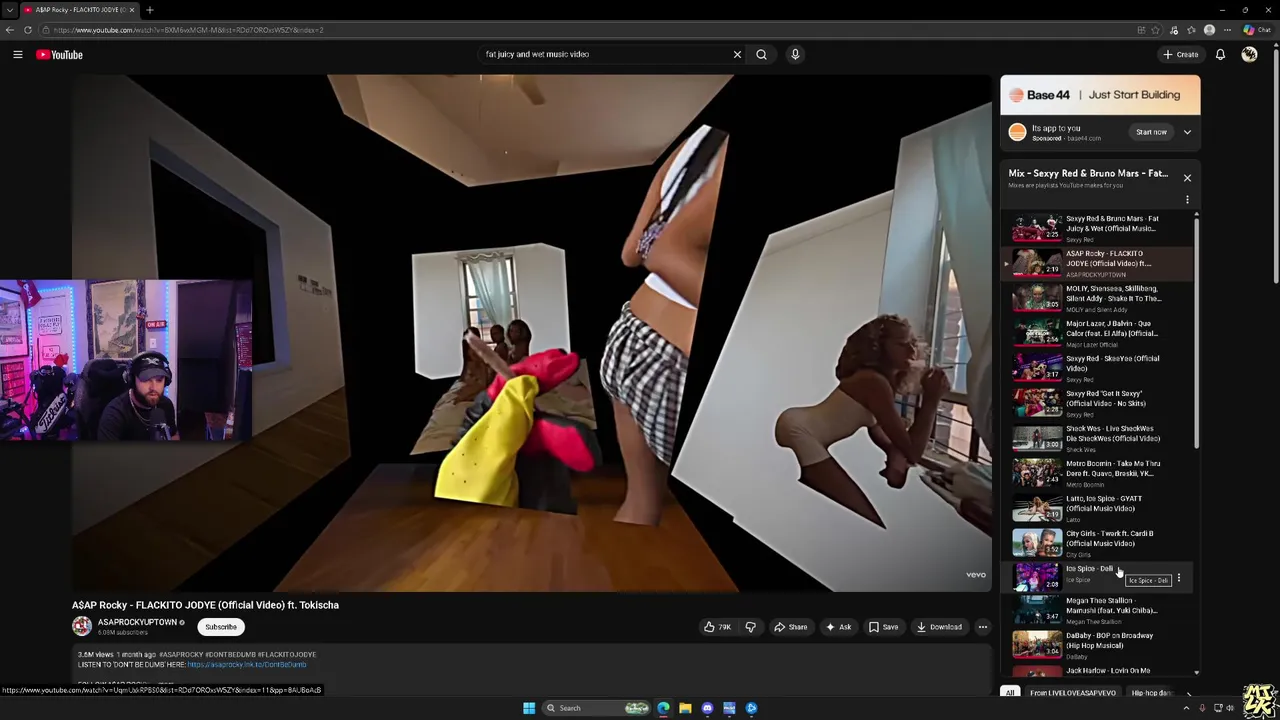Open account avatar menu
Viewport: 1280px width, 720px height.
(x=1249, y=55)
